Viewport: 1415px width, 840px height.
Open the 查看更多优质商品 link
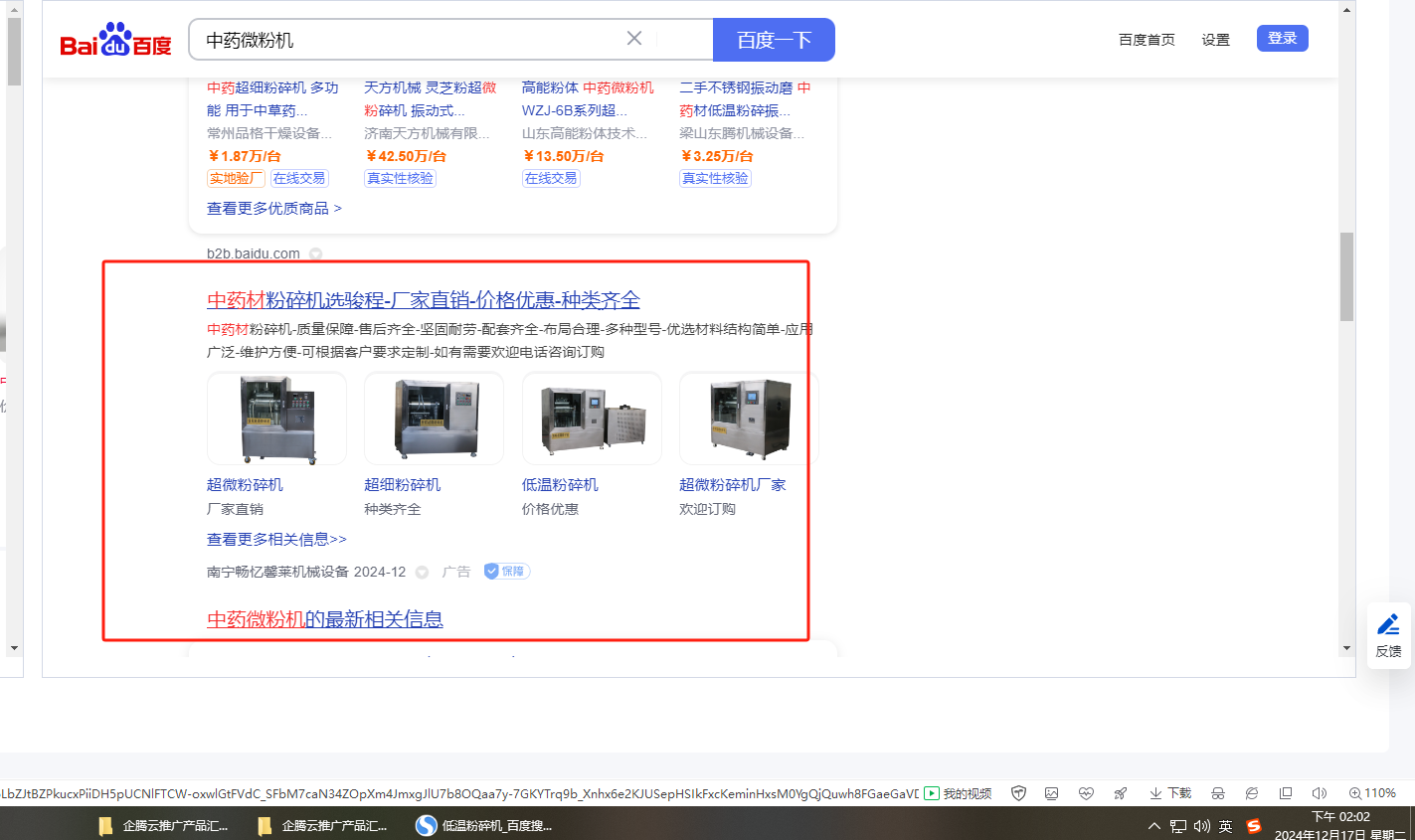(x=273, y=208)
